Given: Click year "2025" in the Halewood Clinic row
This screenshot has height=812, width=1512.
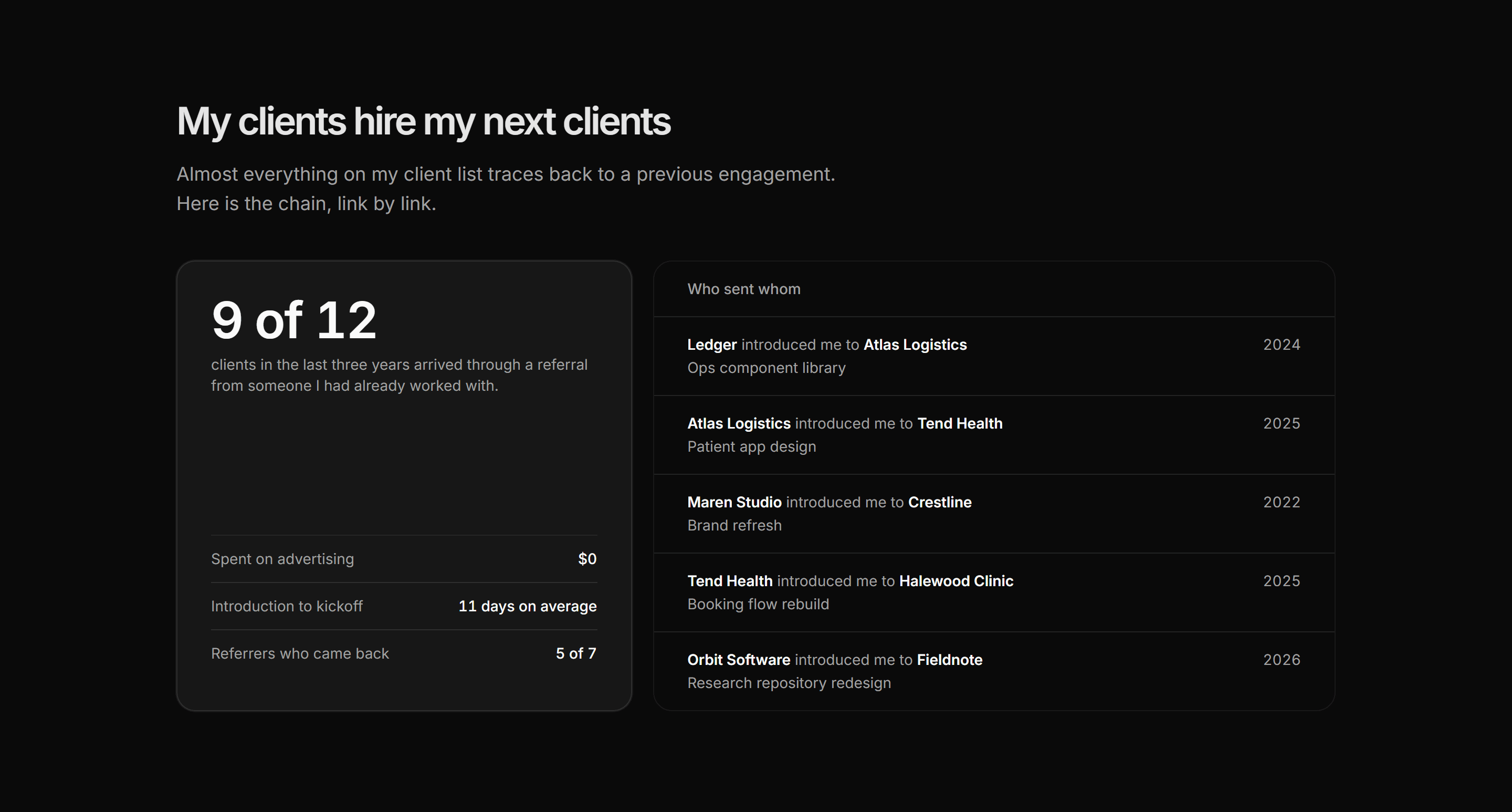Looking at the screenshot, I should click(1282, 581).
